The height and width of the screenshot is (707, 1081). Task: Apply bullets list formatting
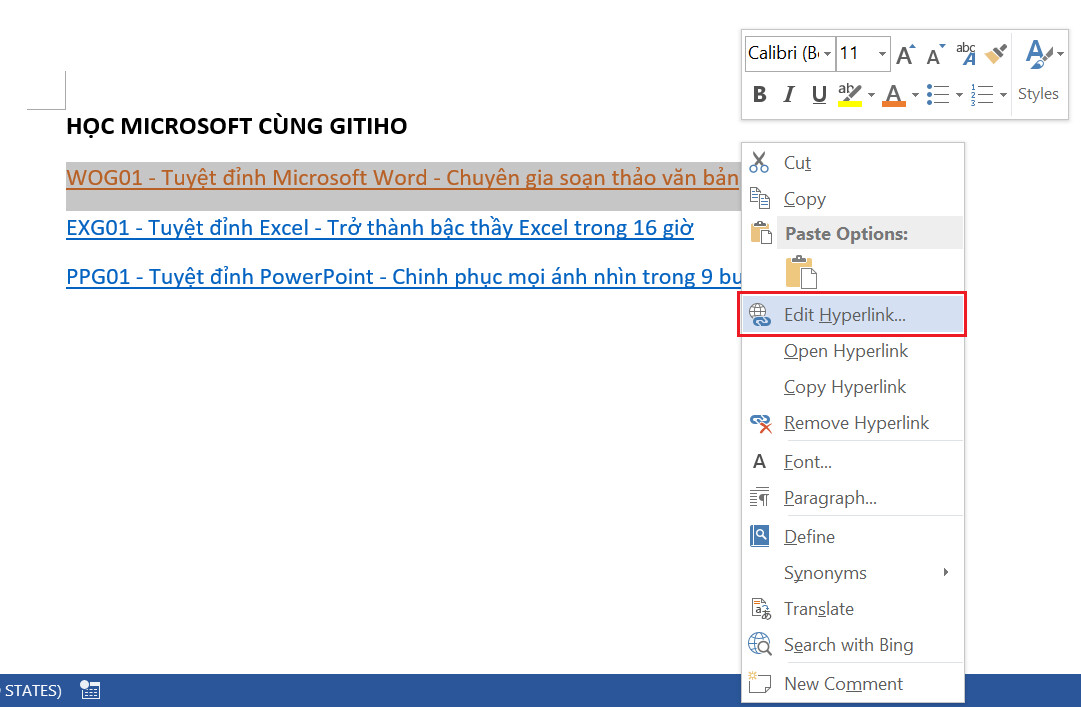click(x=938, y=94)
